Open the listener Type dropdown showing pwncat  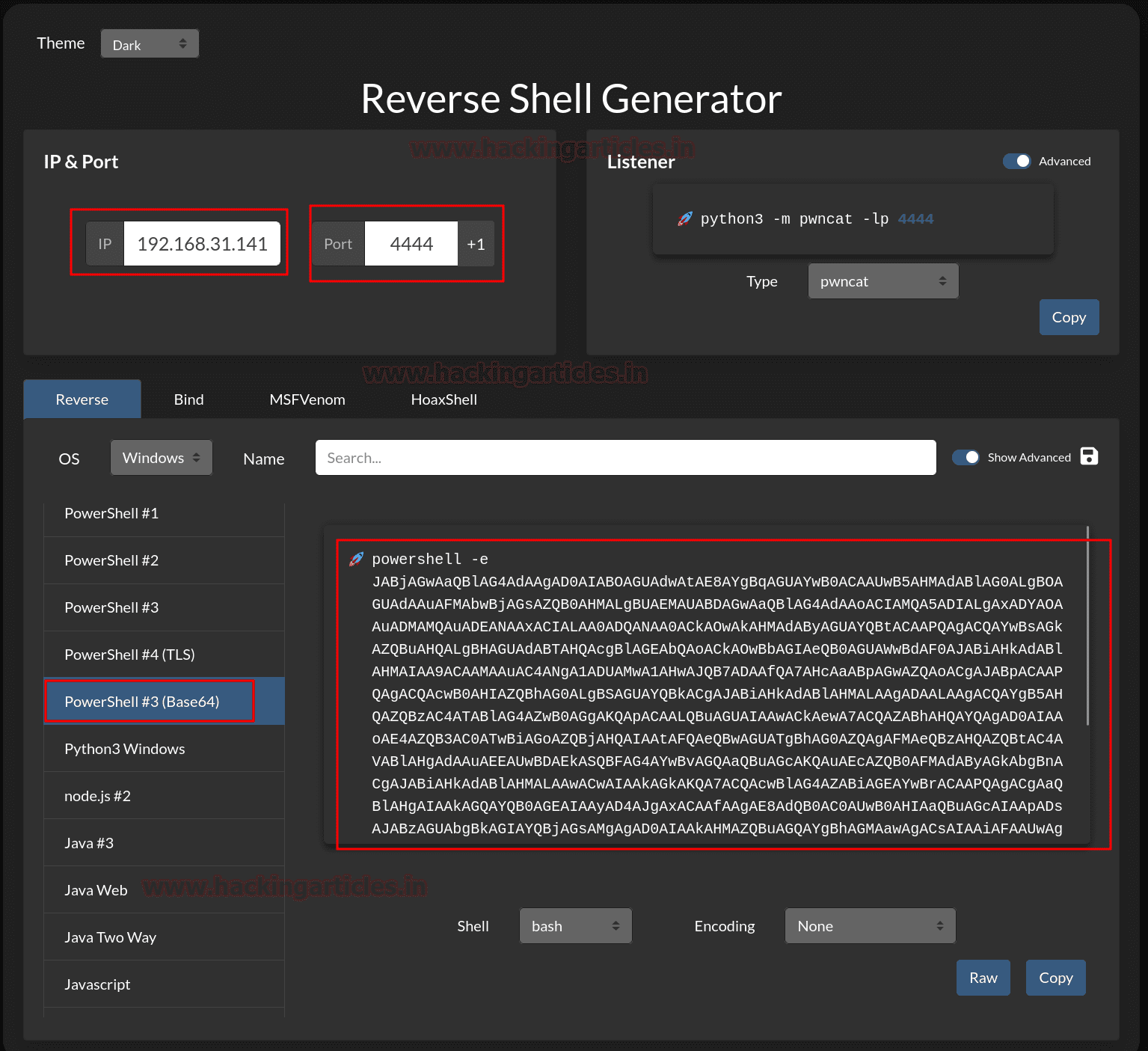click(x=883, y=281)
